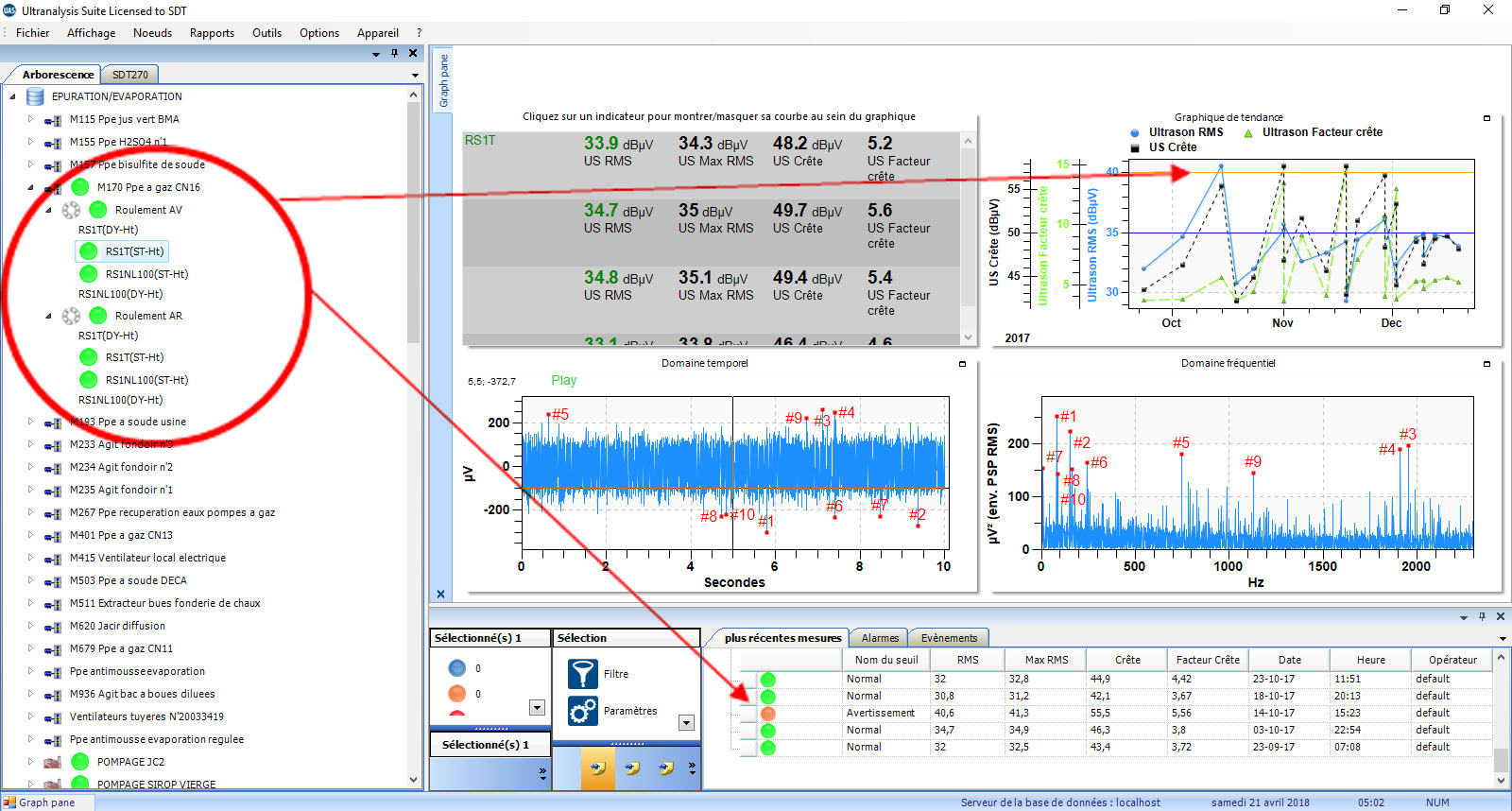Click the Graph pane vertical tab

coord(443,79)
